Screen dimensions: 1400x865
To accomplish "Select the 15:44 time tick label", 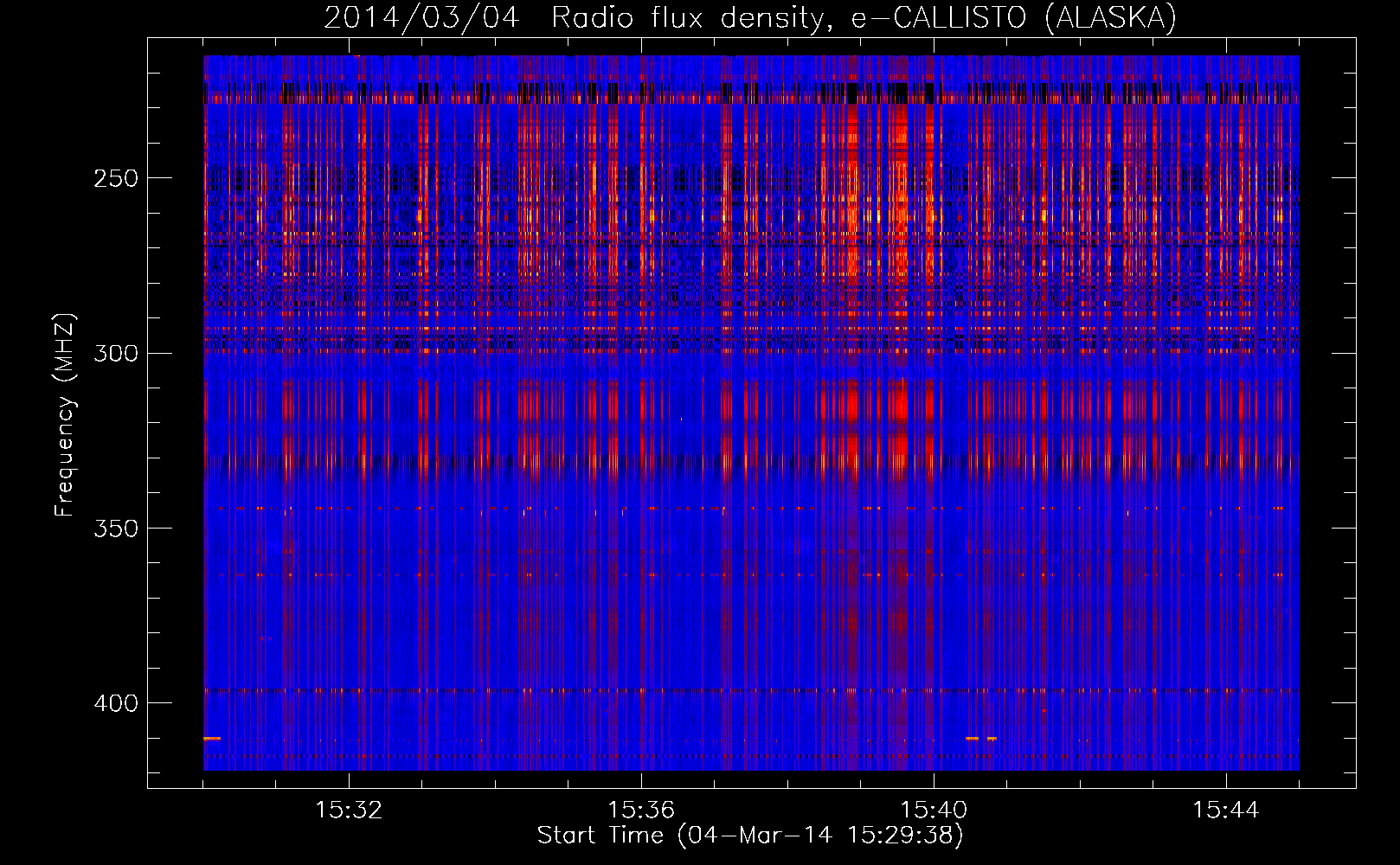I will pyautogui.click(x=1226, y=811).
